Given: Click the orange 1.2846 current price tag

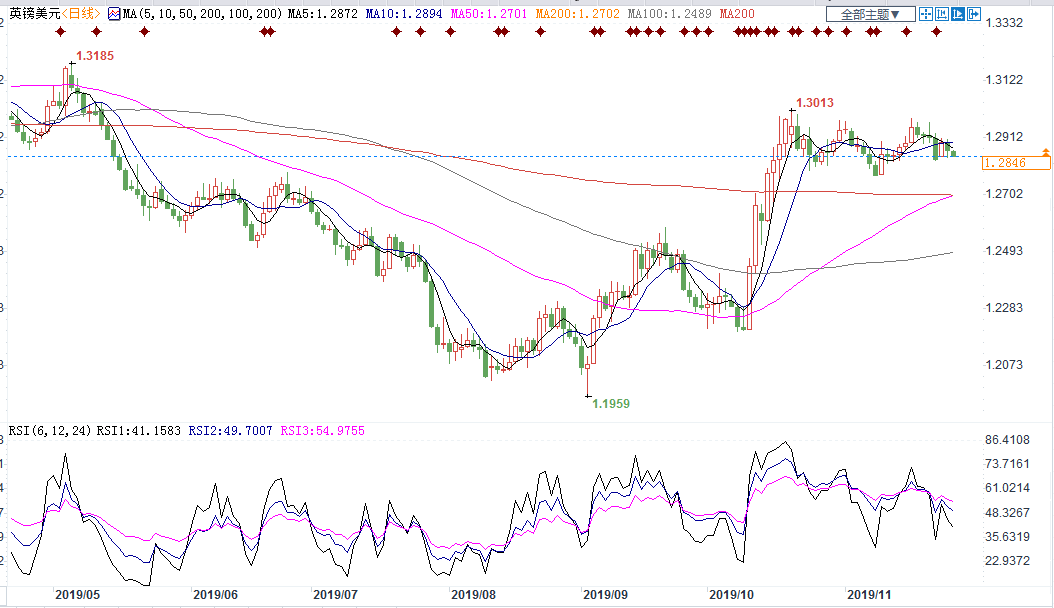Looking at the screenshot, I should point(1003,162).
